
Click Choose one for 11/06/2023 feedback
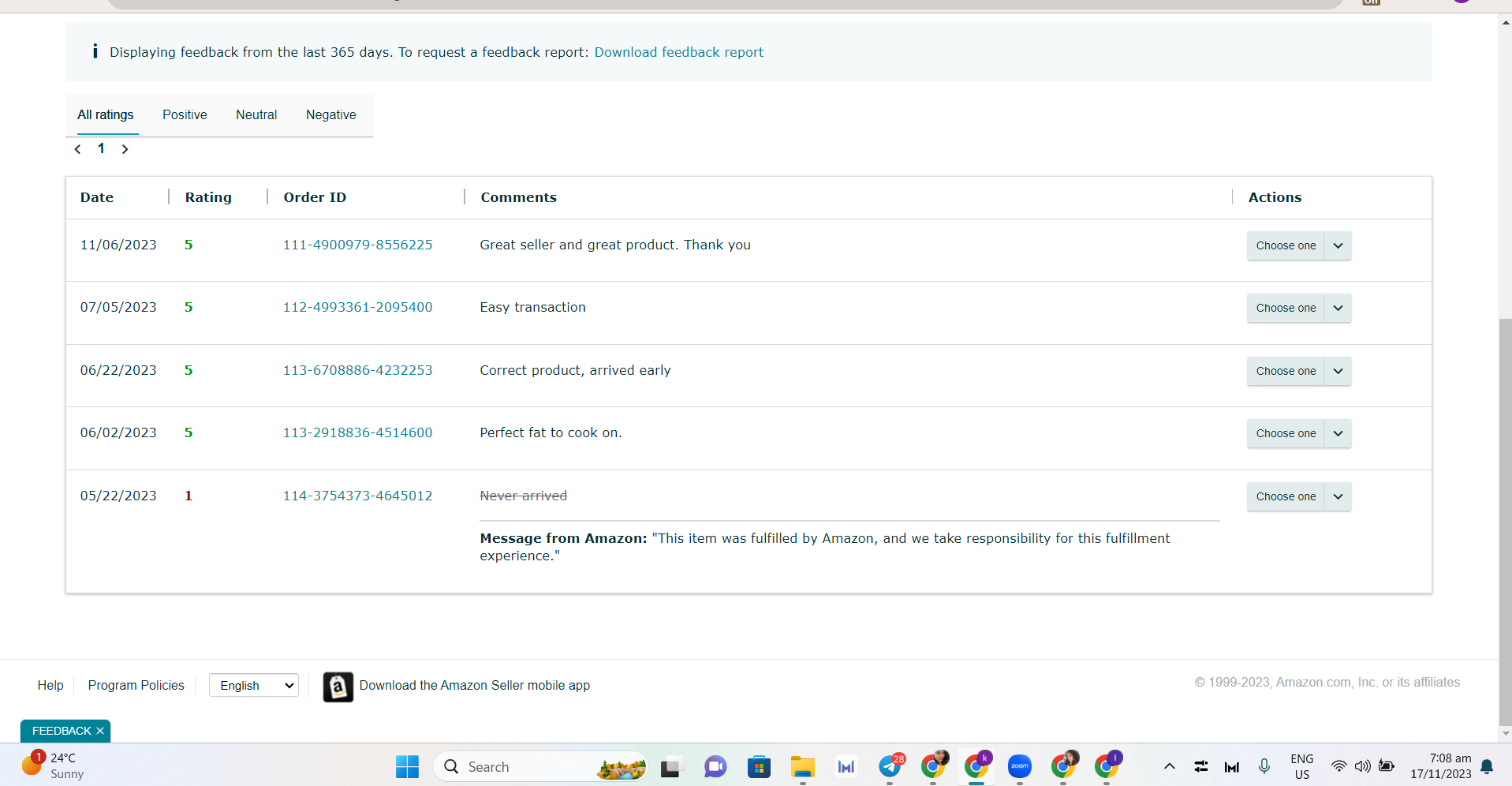click(1286, 245)
